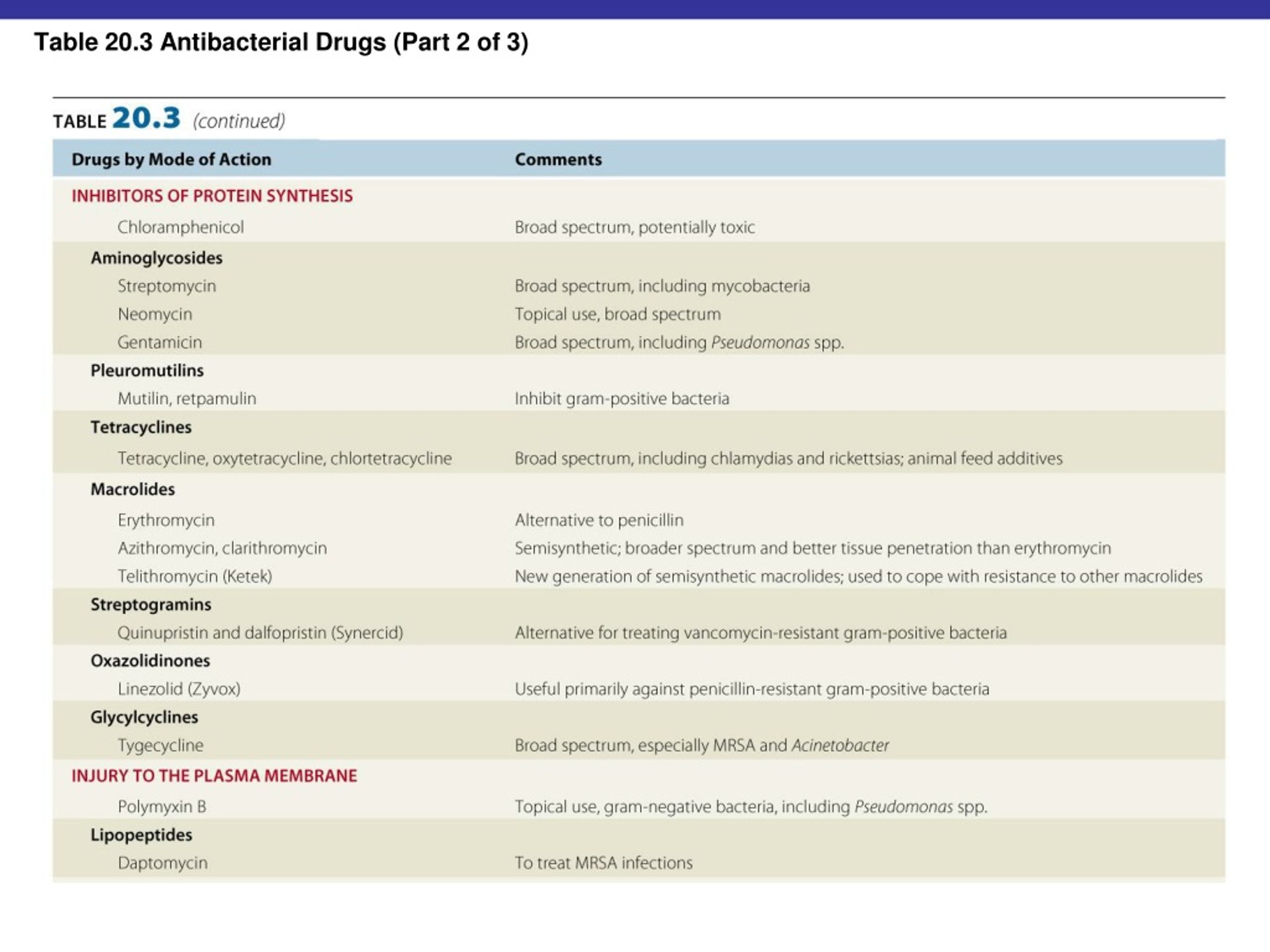Click the 'Erythromycin' entry
The image size is (1270, 952).
click(x=167, y=521)
